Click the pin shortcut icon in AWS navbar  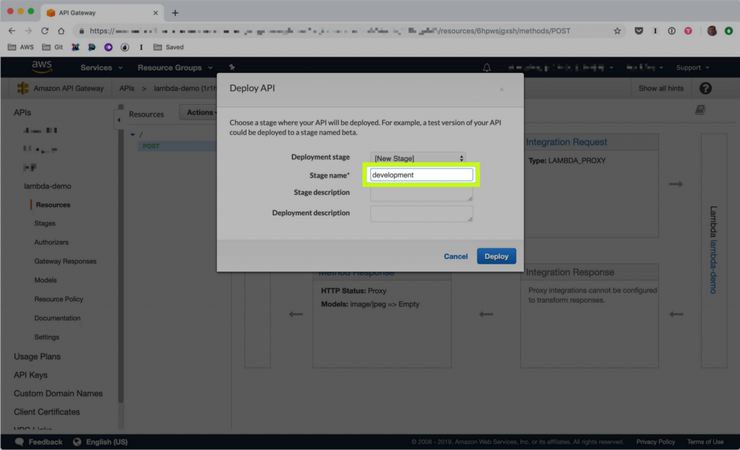(232, 68)
